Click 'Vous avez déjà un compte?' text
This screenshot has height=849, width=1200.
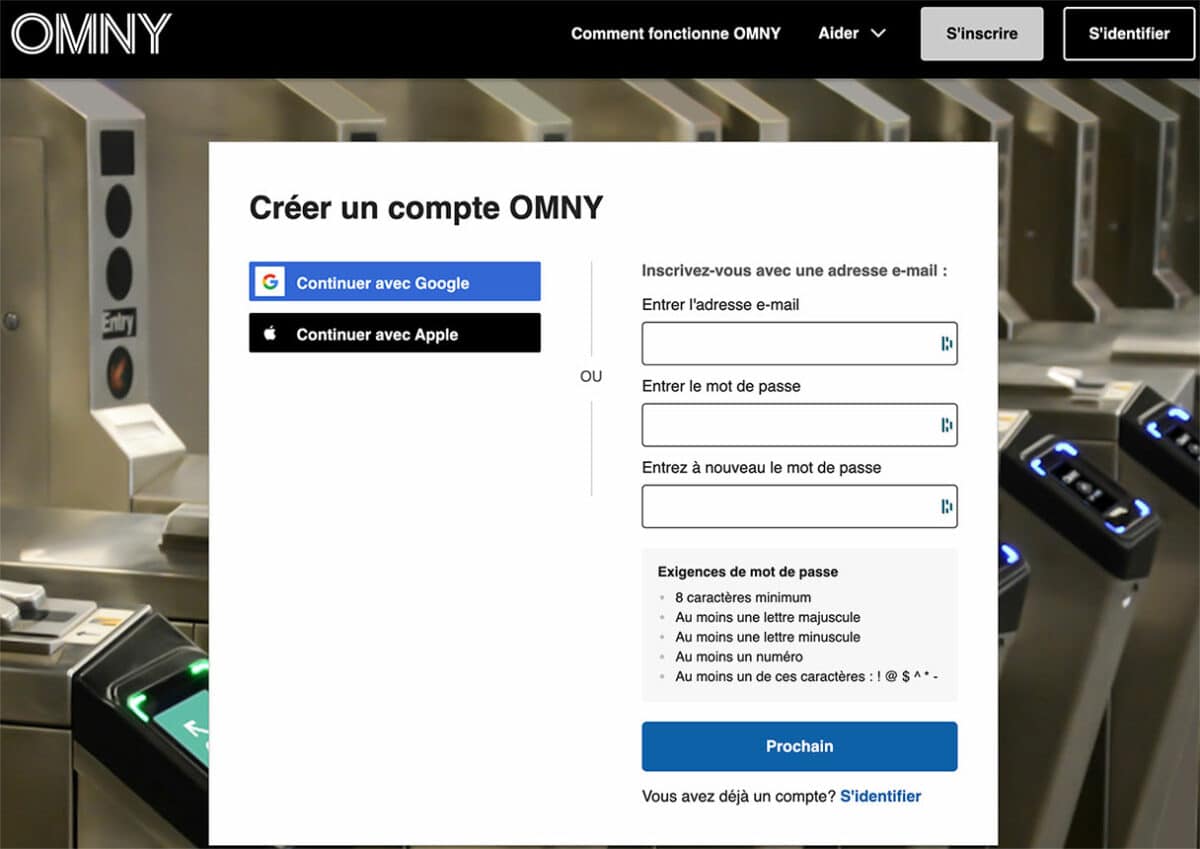click(739, 796)
